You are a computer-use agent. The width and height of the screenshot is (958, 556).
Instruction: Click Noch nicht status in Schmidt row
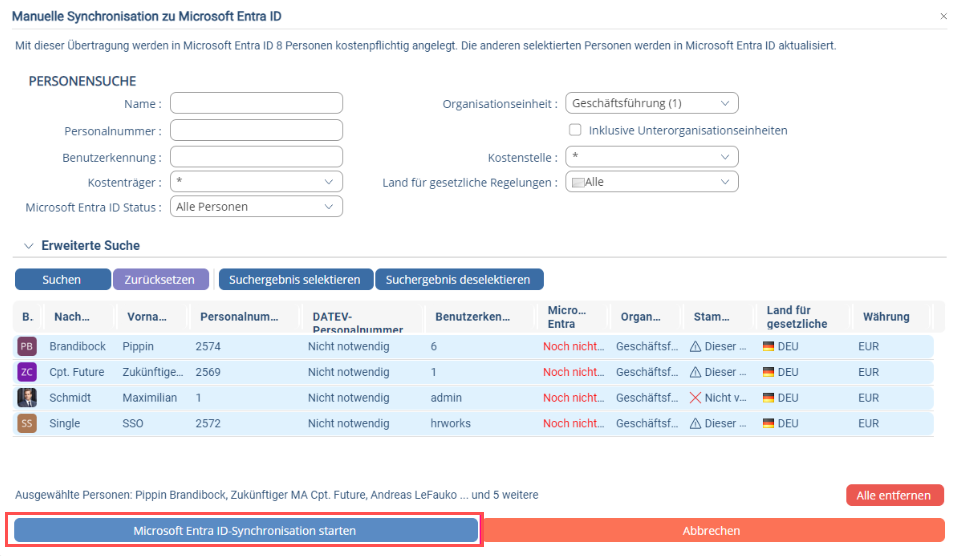click(574, 398)
